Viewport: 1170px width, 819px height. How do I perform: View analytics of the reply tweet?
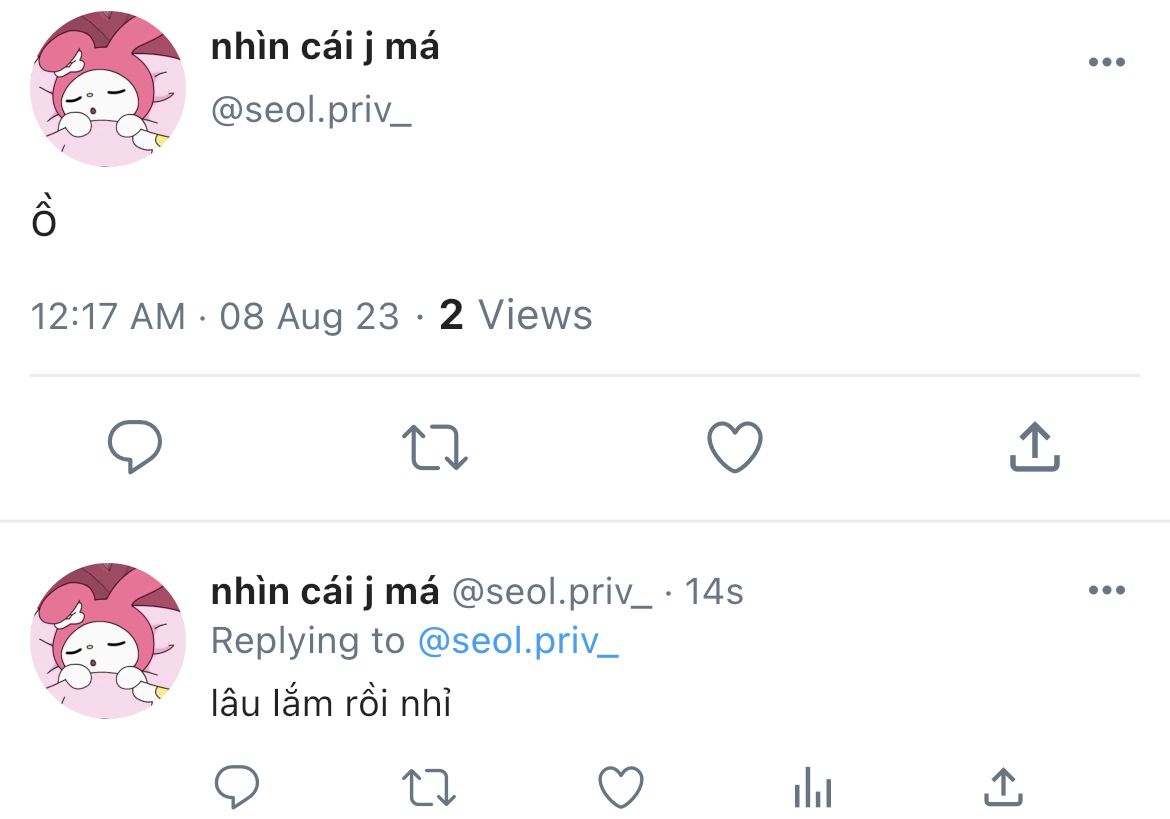(x=812, y=788)
